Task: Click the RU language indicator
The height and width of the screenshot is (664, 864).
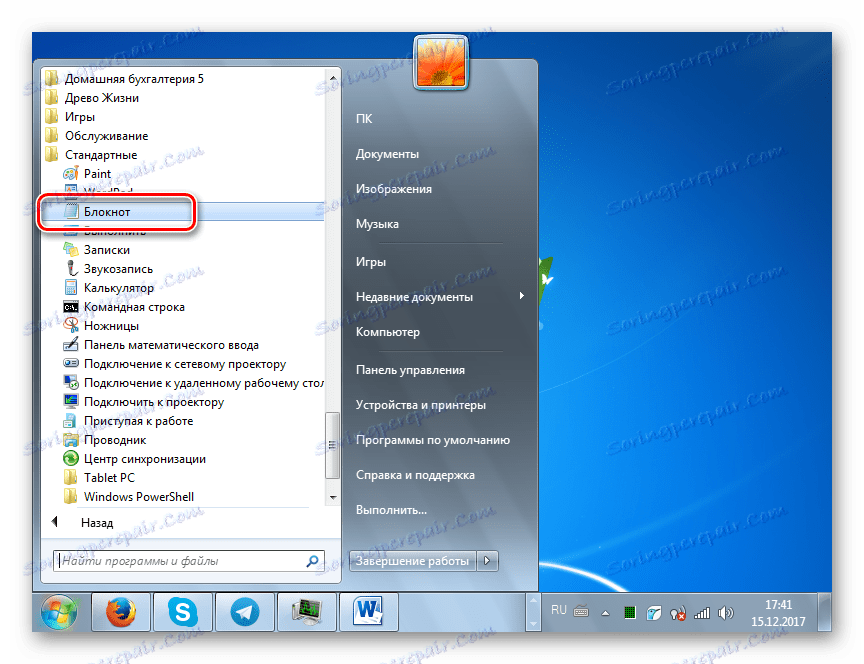Action: (558, 610)
